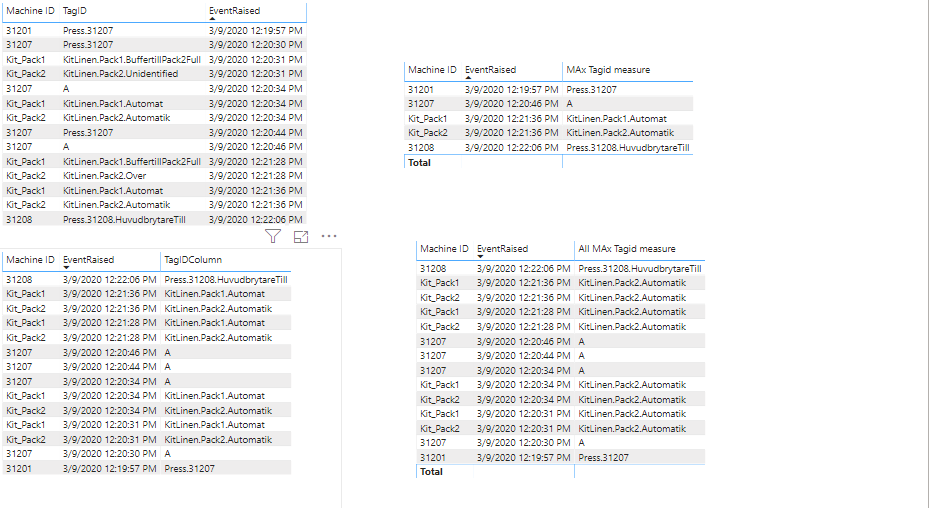The width and height of the screenshot is (934, 508).
Task: Select 31208 in the TagIDColumn table
Action: (19, 279)
